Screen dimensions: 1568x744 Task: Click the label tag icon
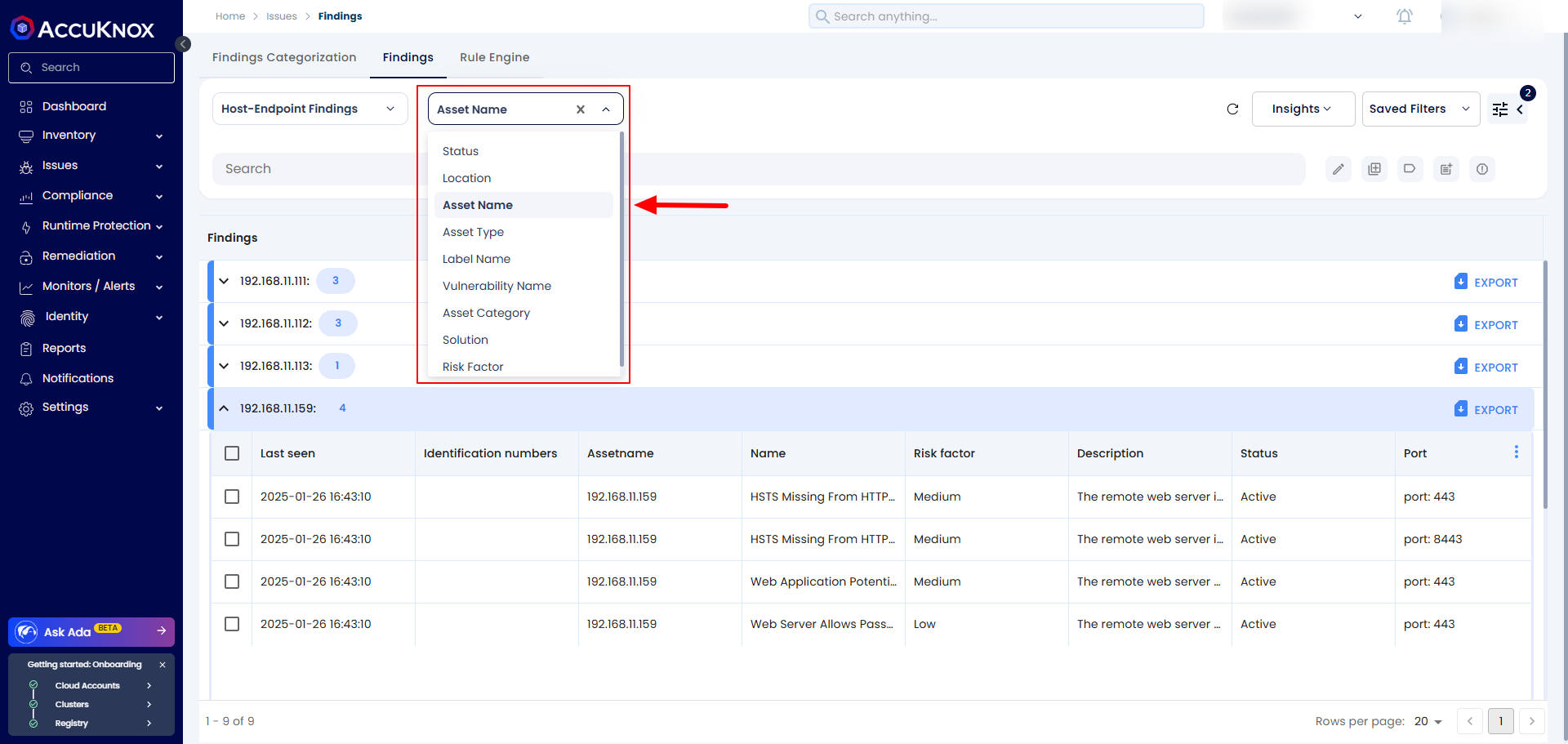(1410, 169)
